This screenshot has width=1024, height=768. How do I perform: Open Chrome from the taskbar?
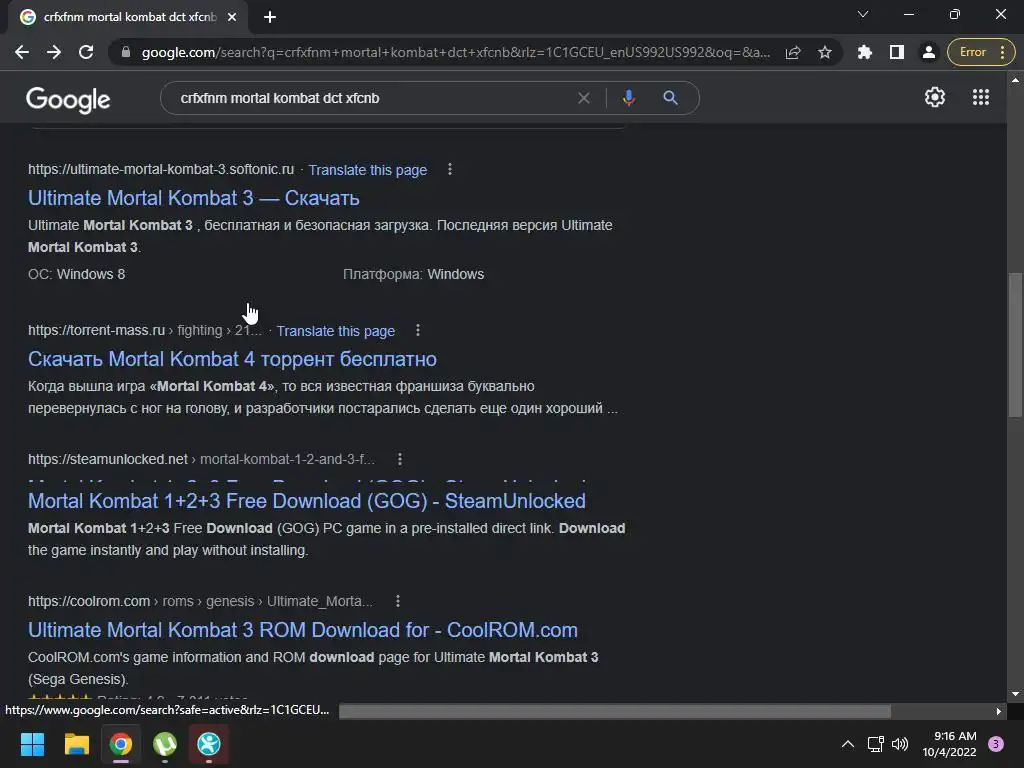(x=121, y=744)
